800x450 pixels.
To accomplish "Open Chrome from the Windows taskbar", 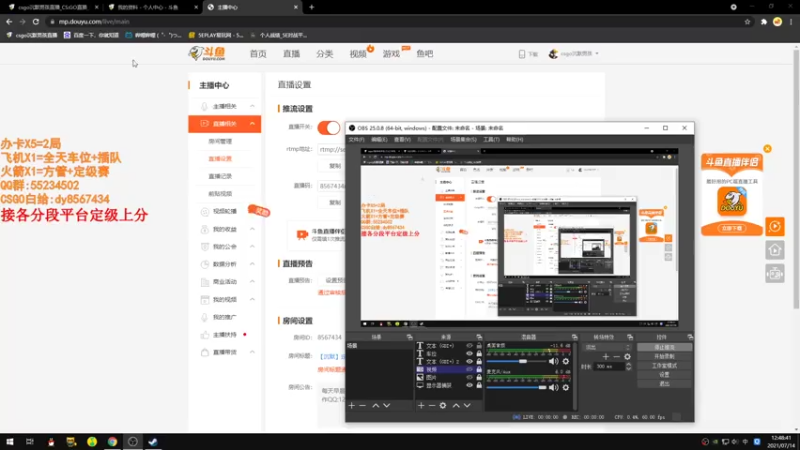I will [112, 441].
